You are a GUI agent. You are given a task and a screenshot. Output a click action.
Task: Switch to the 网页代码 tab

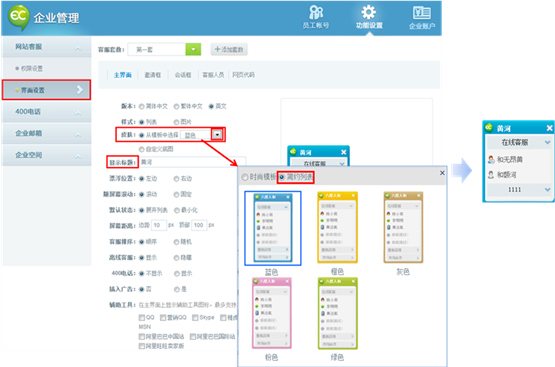coord(244,75)
